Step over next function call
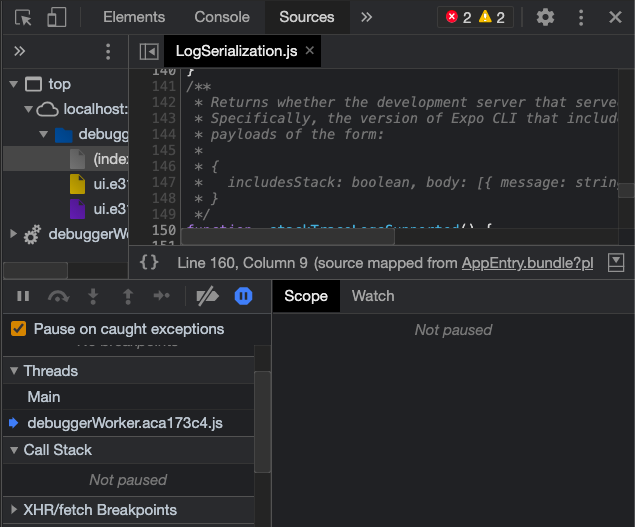The width and height of the screenshot is (635, 527). [58, 296]
